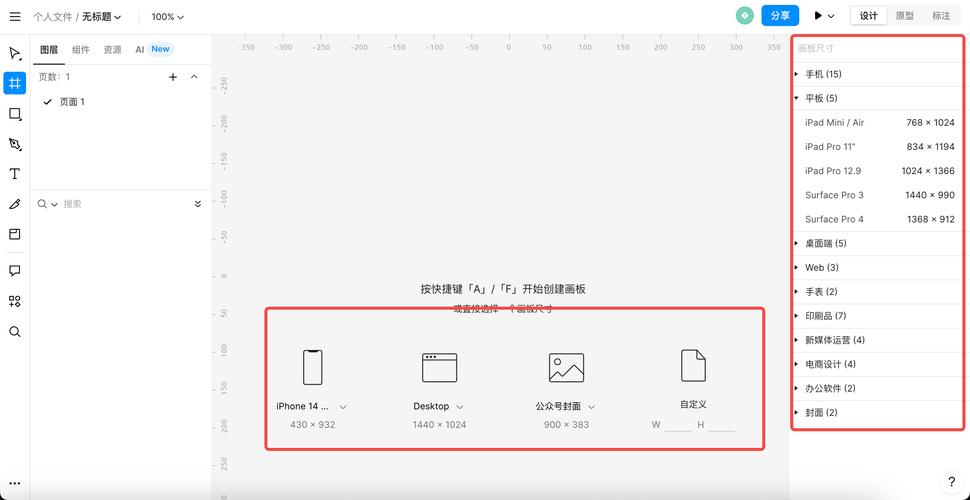Select iPad Pro 12.9 preset
Viewport: 970px width, 500px height.
tap(878, 171)
